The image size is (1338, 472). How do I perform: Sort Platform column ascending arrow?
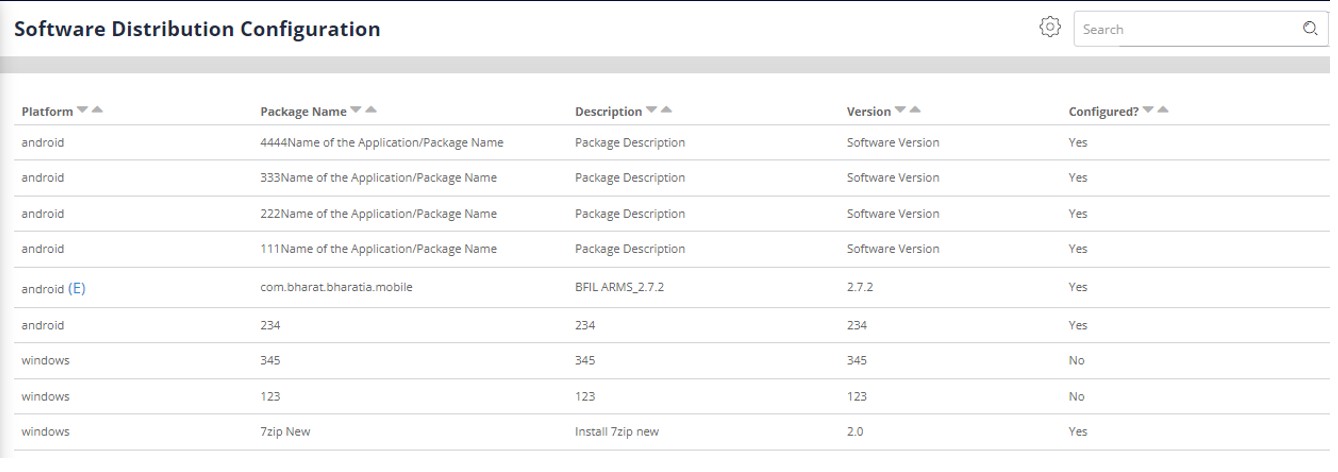(x=97, y=110)
